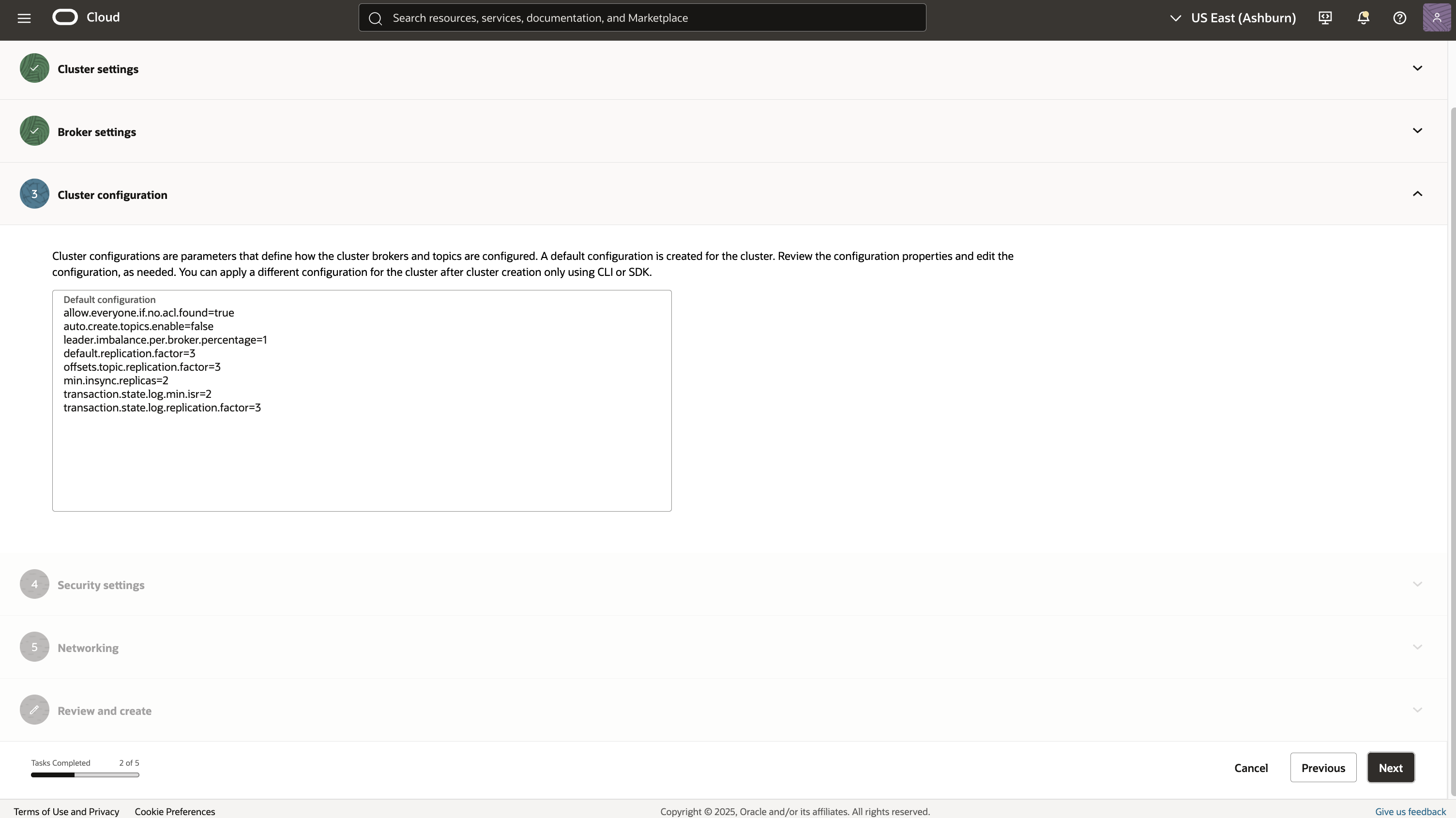1456x818 pixels.
Task: Select the Networking step header
Action: [x=88, y=648]
